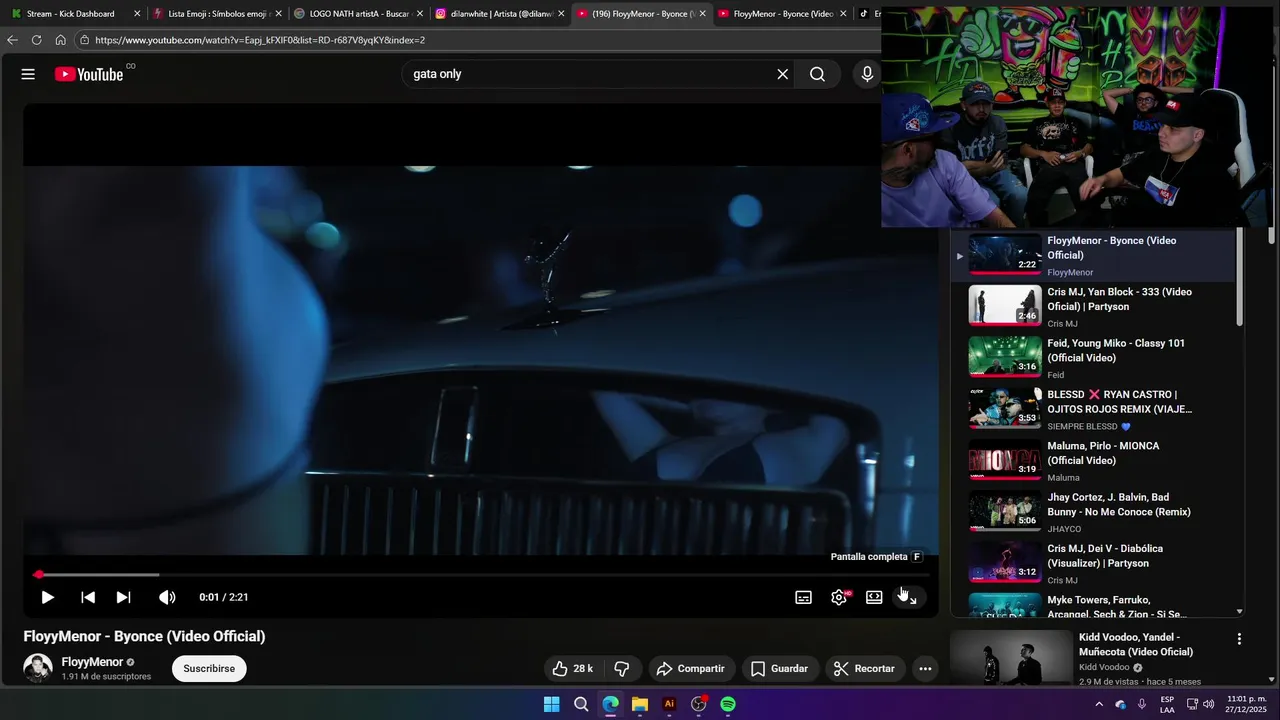Open the Windows Start menu
1280x720 pixels.
(551, 704)
